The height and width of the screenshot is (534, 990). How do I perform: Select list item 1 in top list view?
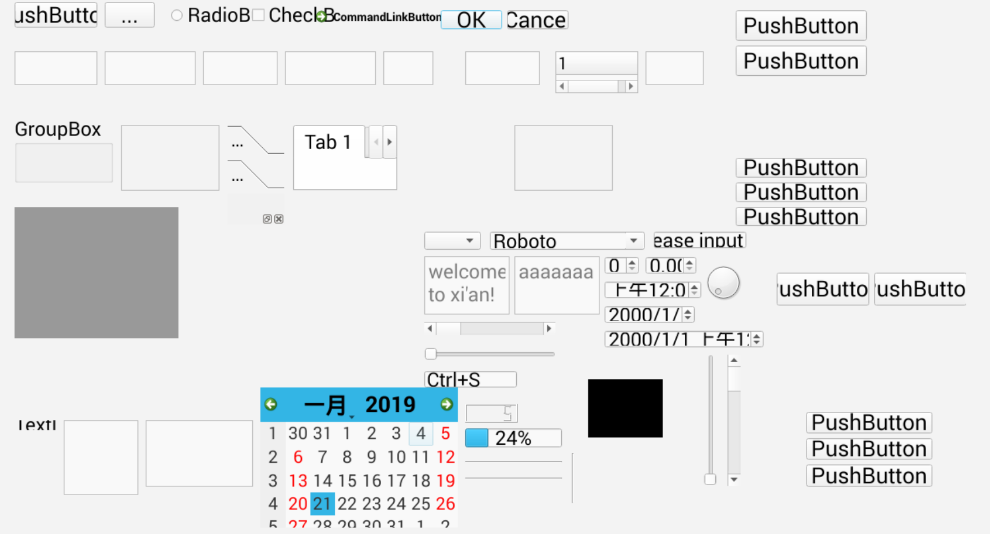(597, 64)
